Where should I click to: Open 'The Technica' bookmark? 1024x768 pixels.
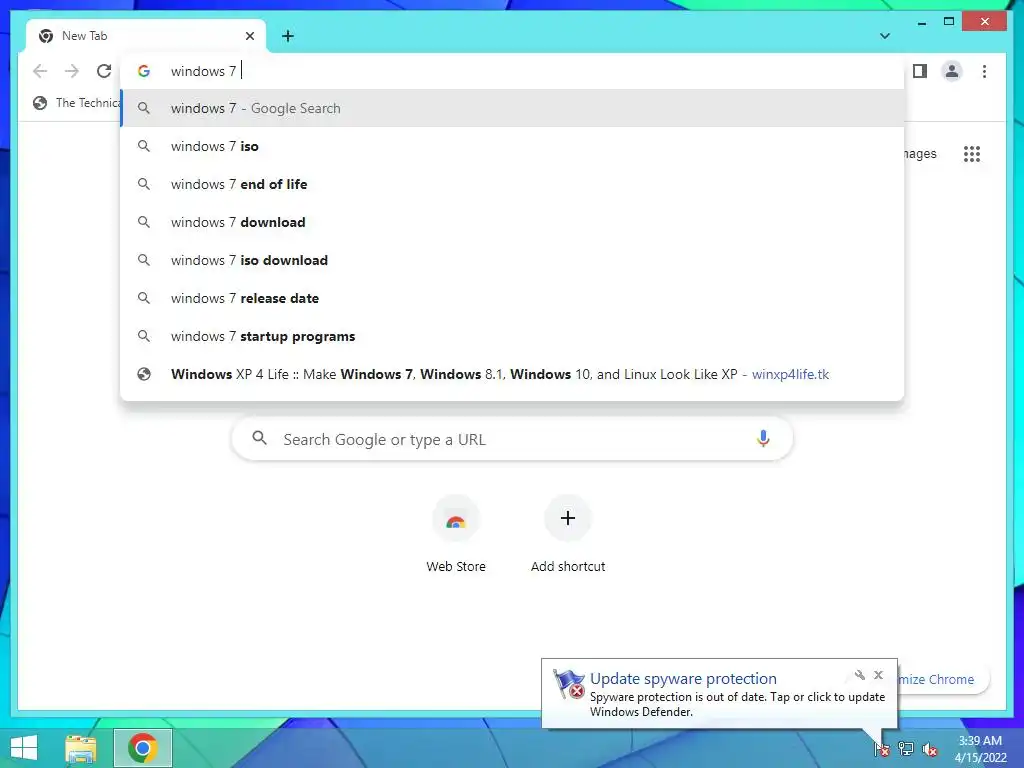click(x=77, y=103)
